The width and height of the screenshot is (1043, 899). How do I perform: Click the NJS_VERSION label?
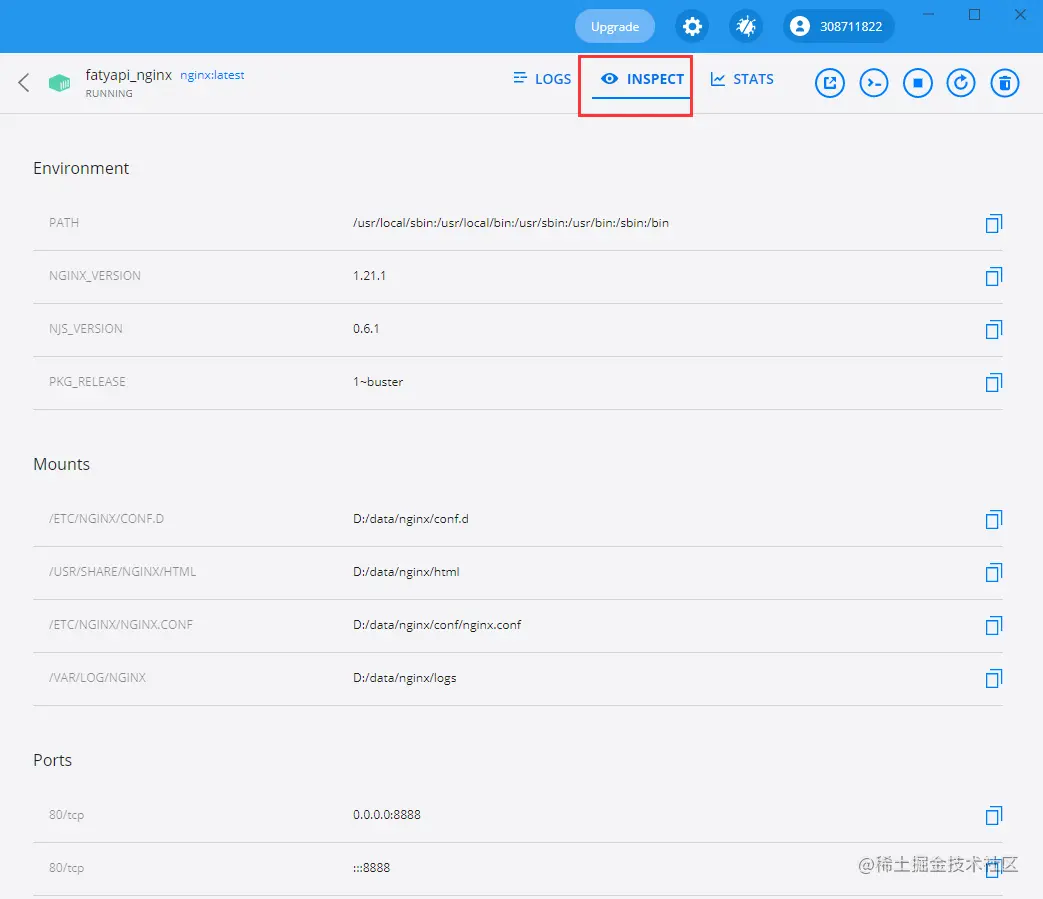pos(86,329)
